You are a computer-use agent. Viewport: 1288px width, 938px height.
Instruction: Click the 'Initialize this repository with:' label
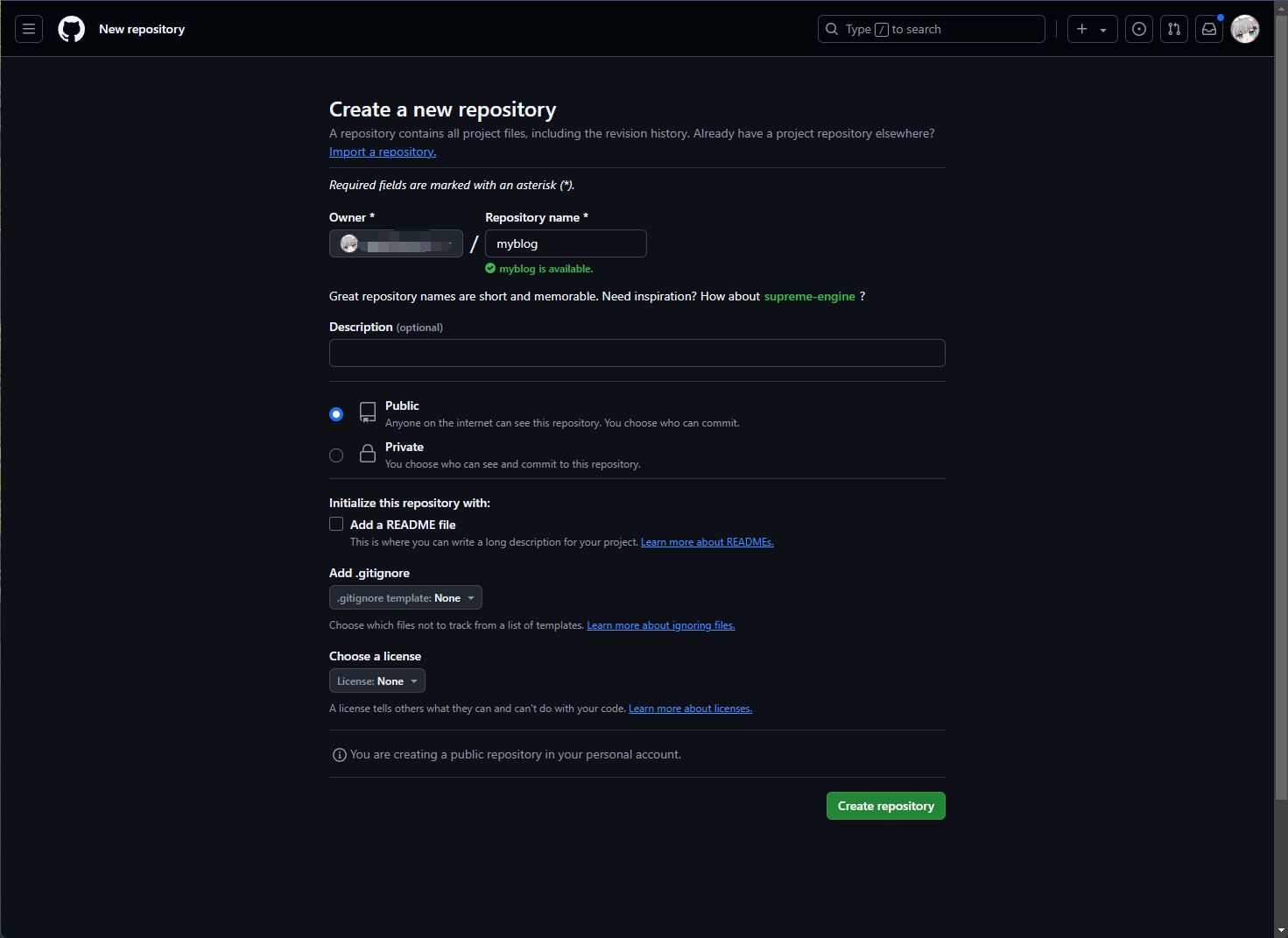410,503
